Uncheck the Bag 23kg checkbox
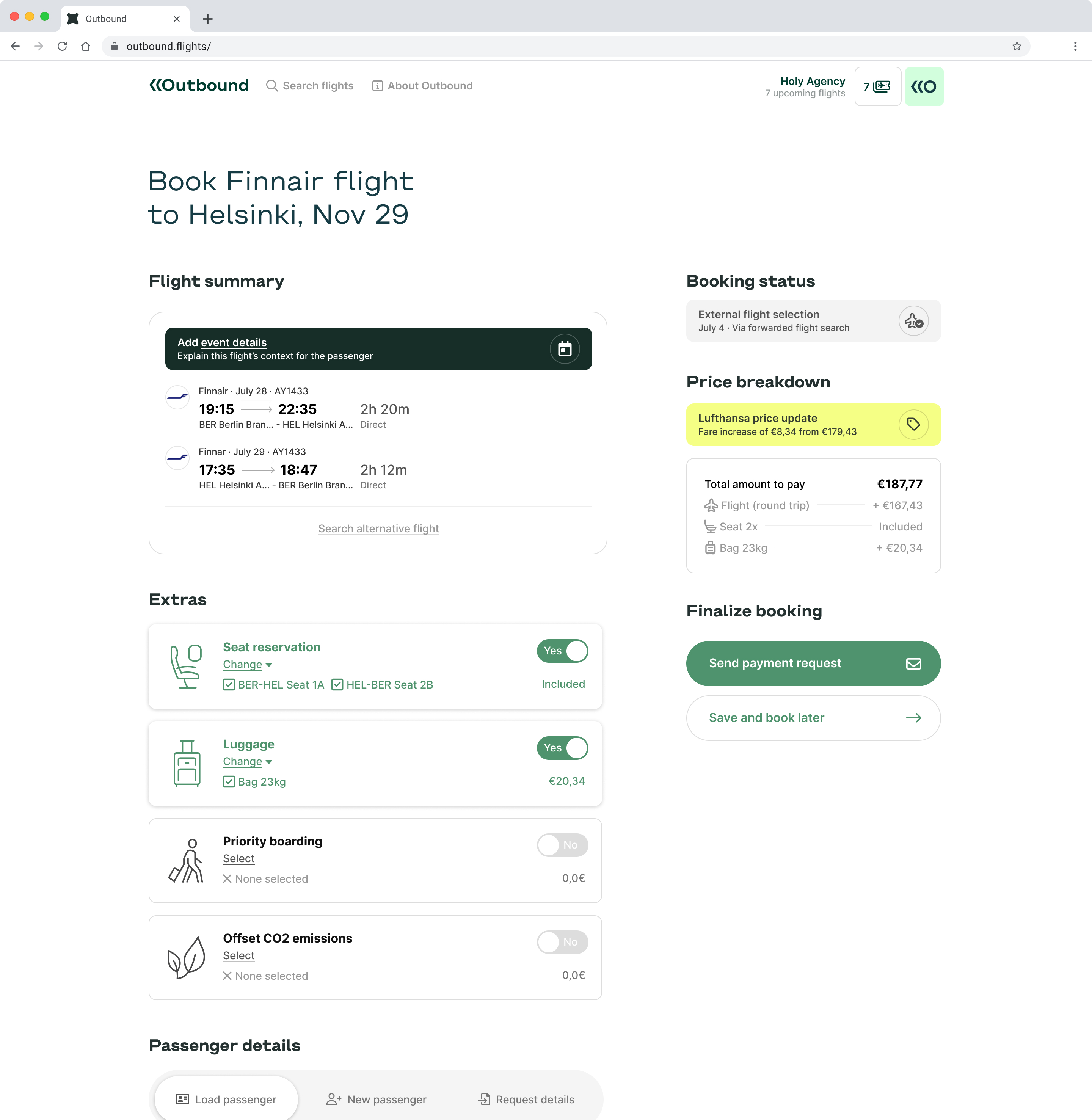 point(229,782)
